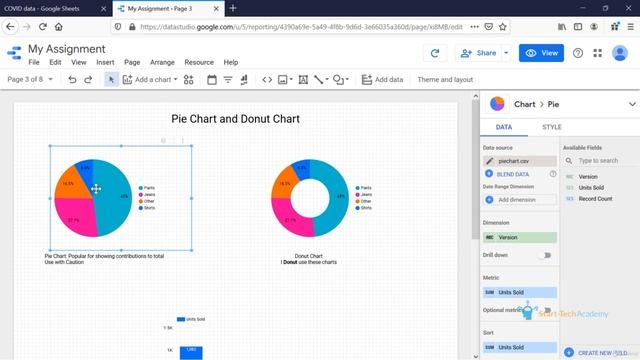Select the Units Sold metric chip
The height and width of the screenshot is (360, 640).
tap(520, 292)
